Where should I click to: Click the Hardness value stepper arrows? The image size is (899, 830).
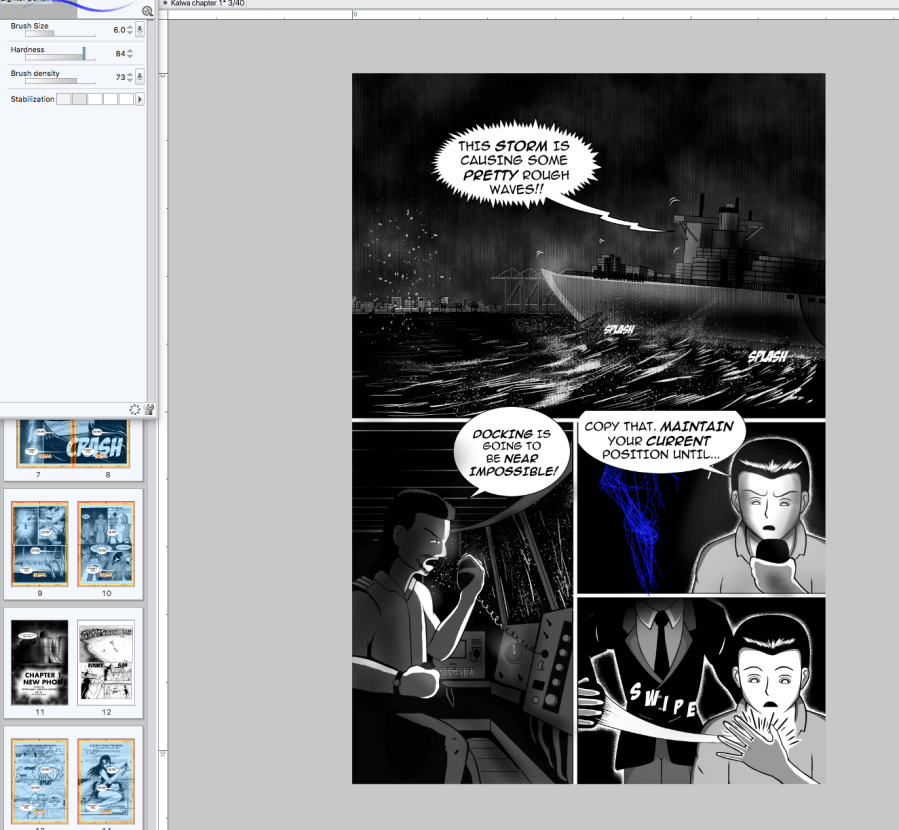(130, 54)
